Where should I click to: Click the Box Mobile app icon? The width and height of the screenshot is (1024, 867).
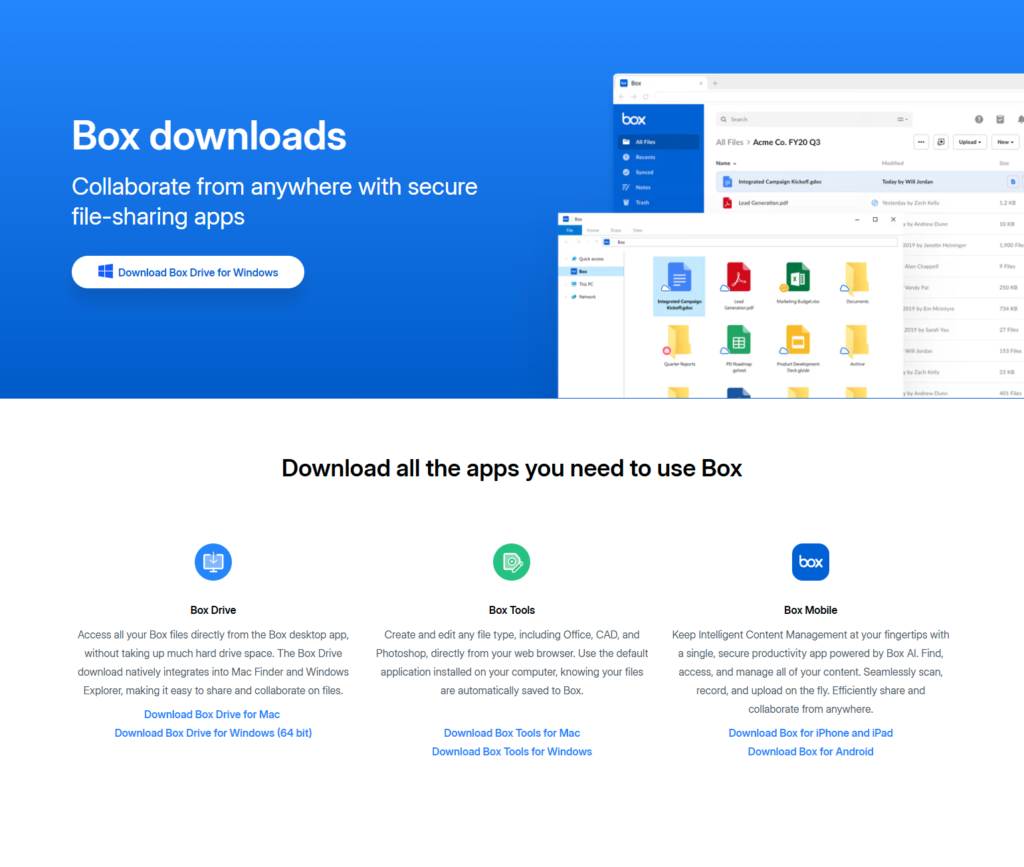[810, 561]
